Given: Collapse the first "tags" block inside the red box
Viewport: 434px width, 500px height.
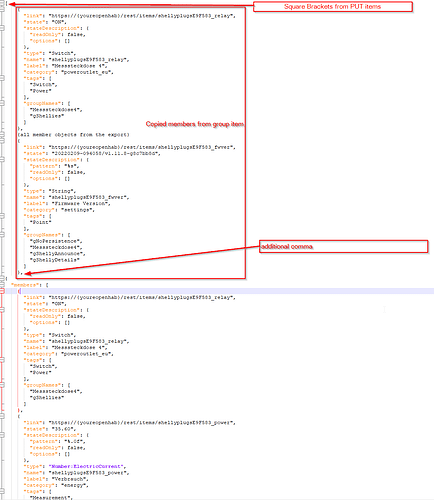Looking at the screenshot, I should click(x=2, y=78).
